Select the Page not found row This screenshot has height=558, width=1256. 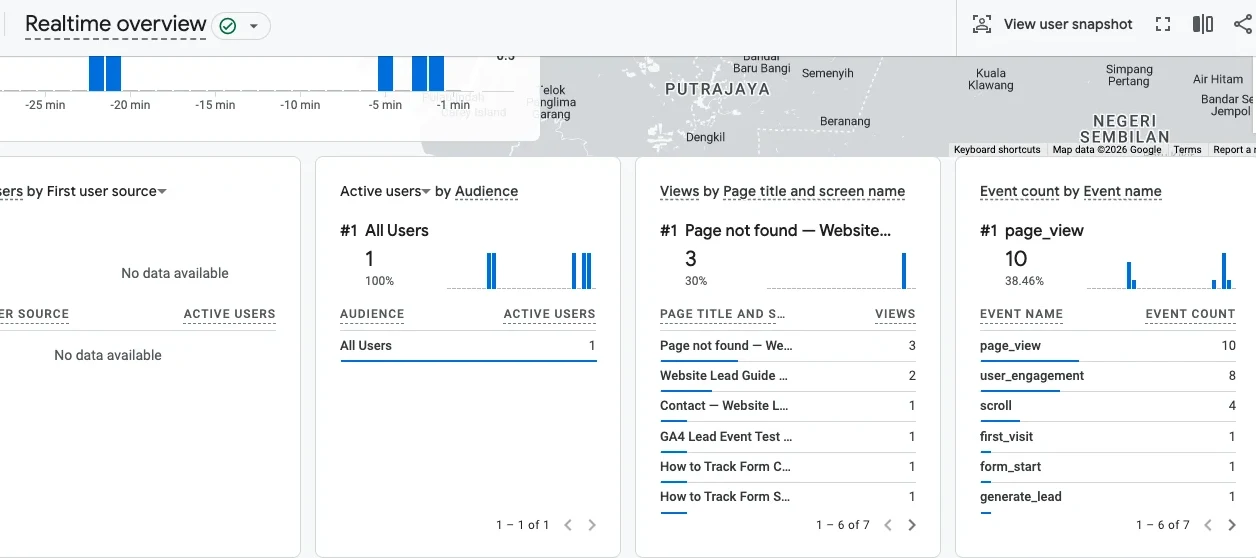pos(788,346)
